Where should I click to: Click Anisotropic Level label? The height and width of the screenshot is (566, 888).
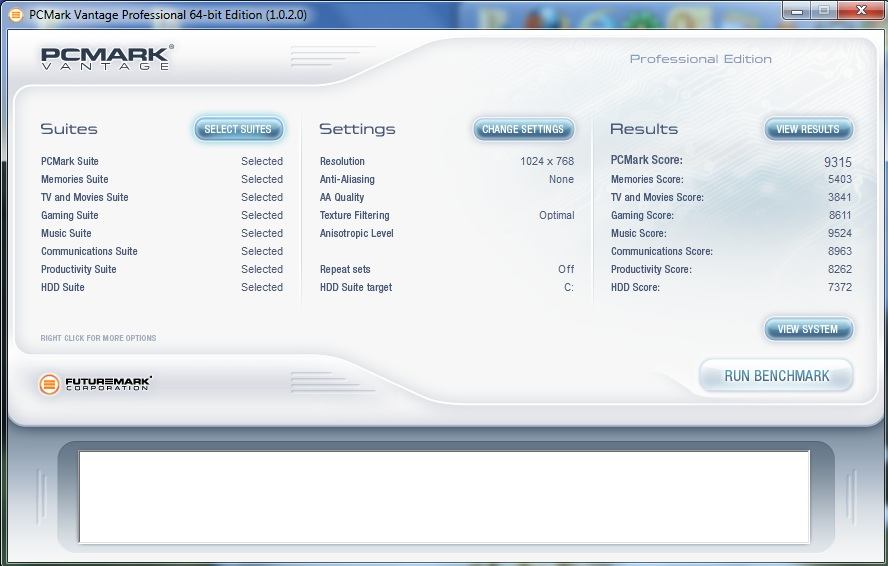click(x=357, y=233)
